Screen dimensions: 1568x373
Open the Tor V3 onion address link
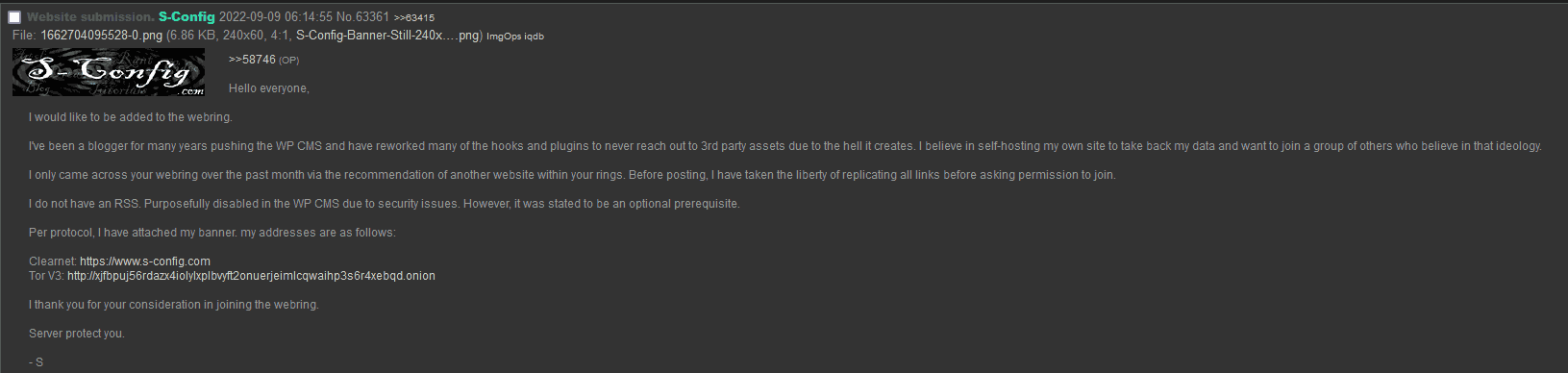pyautogui.click(x=251, y=276)
